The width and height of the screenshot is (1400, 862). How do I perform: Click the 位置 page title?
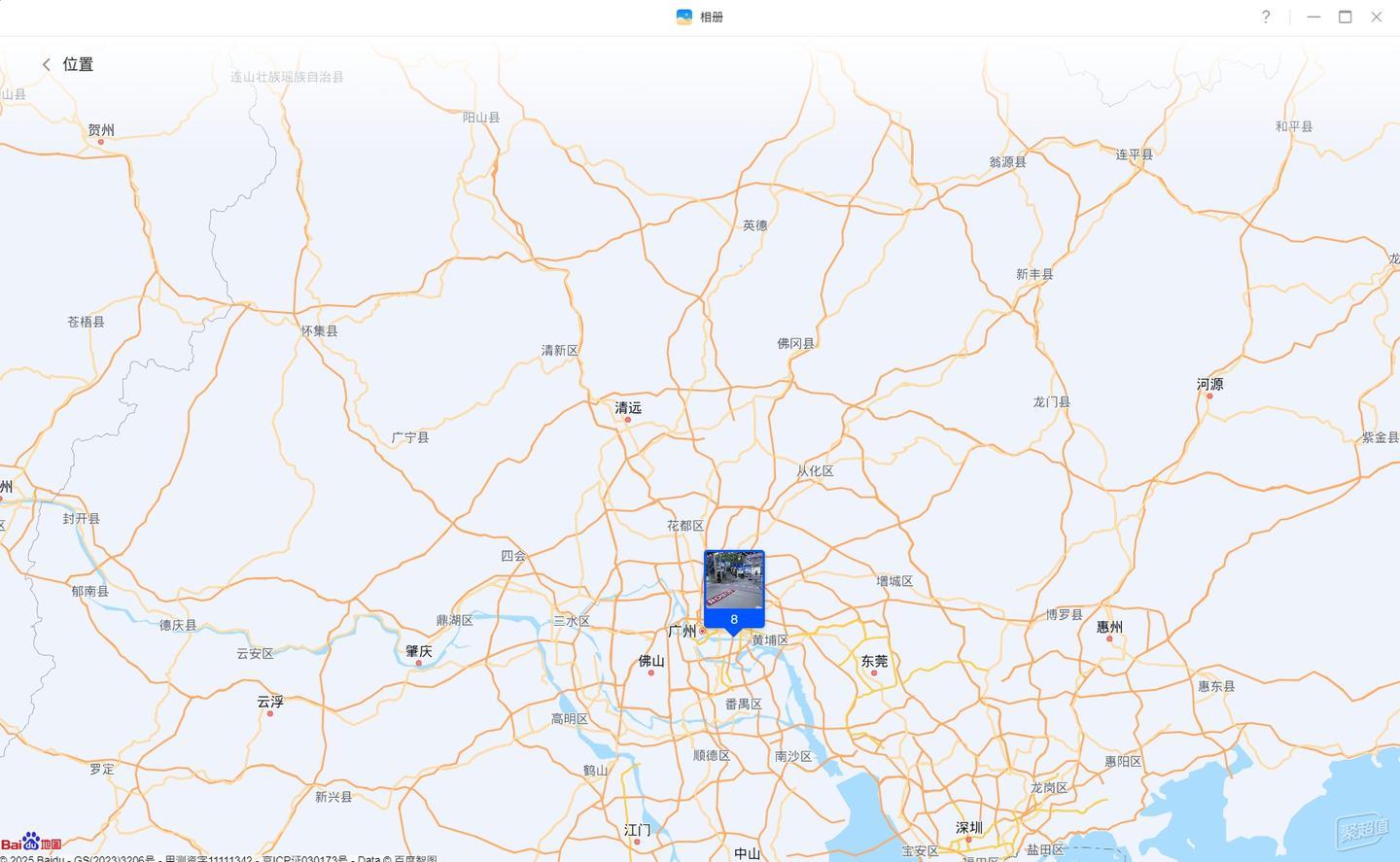click(x=78, y=64)
